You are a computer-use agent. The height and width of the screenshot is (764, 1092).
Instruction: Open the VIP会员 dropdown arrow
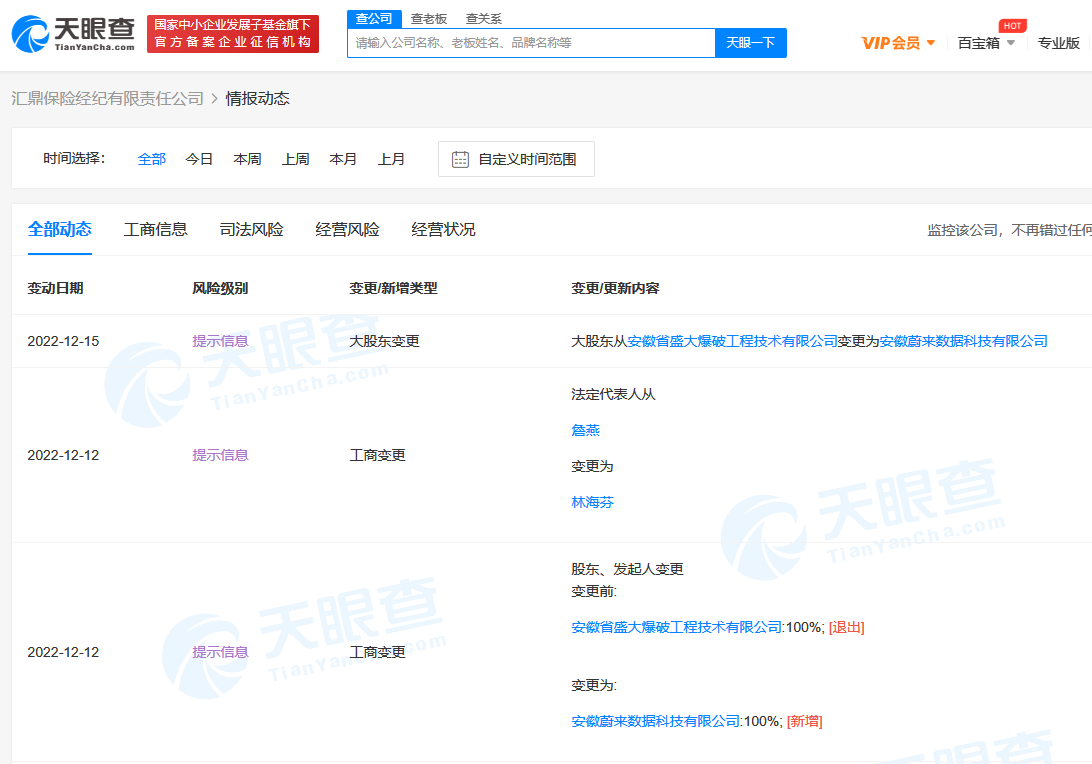coord(931,43)
